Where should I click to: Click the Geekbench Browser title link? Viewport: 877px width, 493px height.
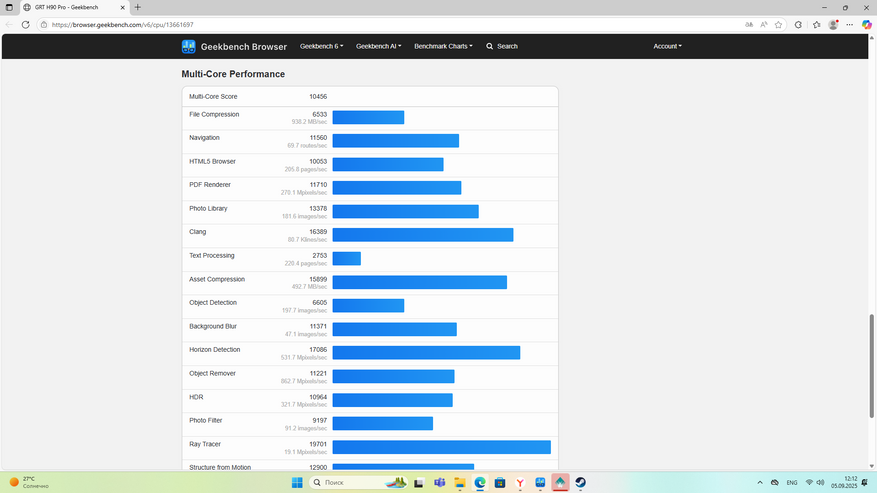click(x=244, y=47)
